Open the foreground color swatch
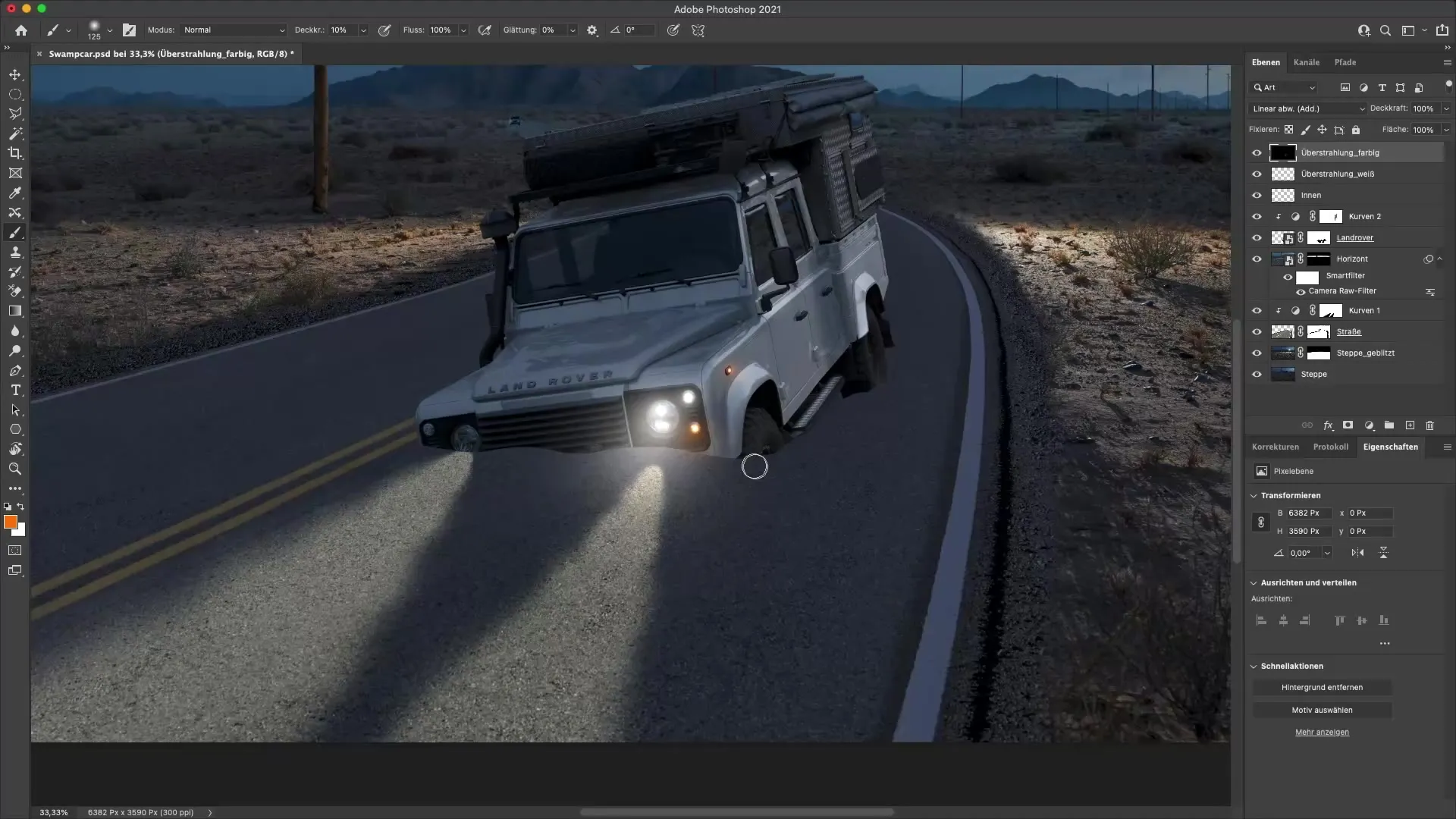The height and width of the screenshot is (819, 1456). pyautogui.click(x=11, y=522)
